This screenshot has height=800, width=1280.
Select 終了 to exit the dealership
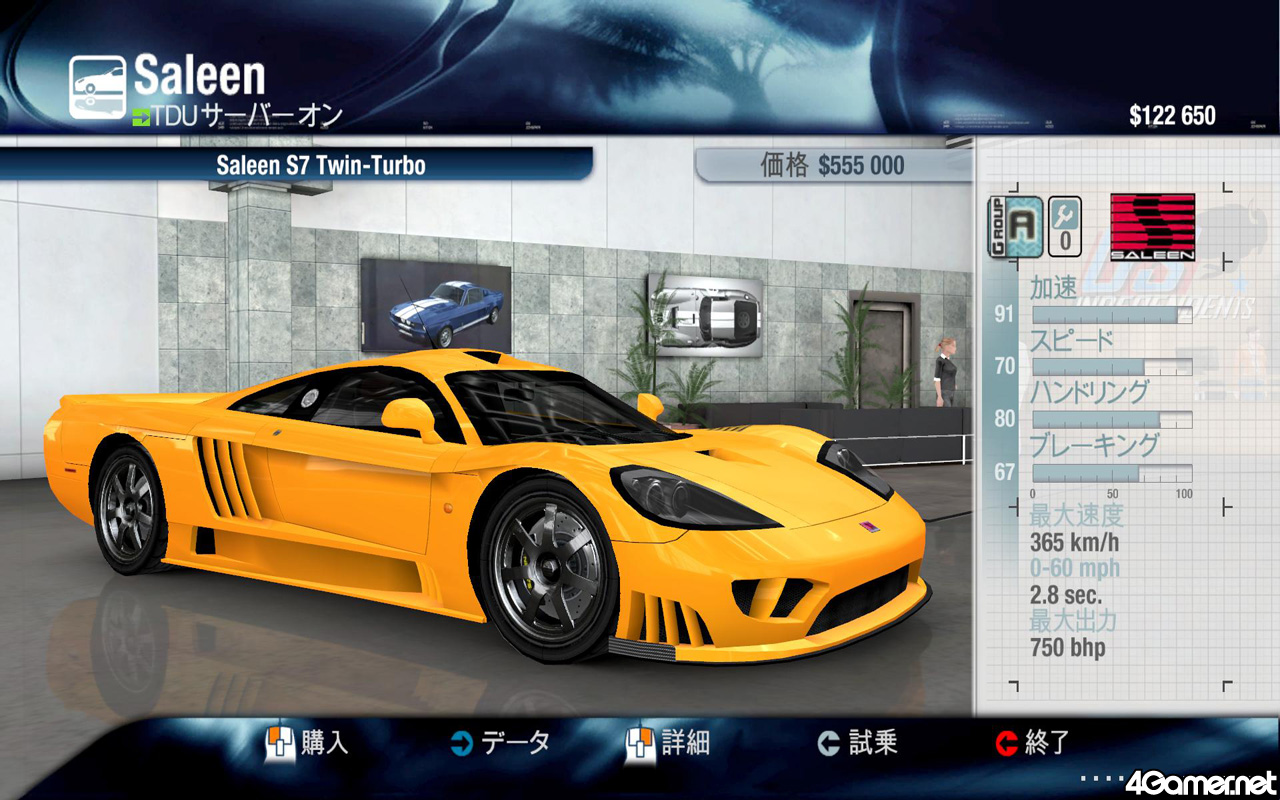[x=1047, y=743]
